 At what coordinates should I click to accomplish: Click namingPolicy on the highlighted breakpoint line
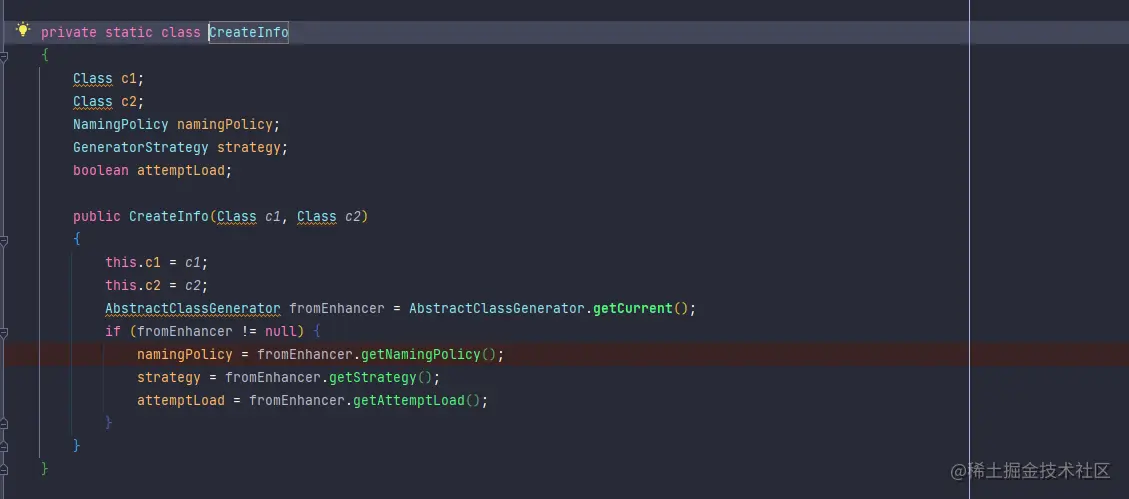[184, 355]
